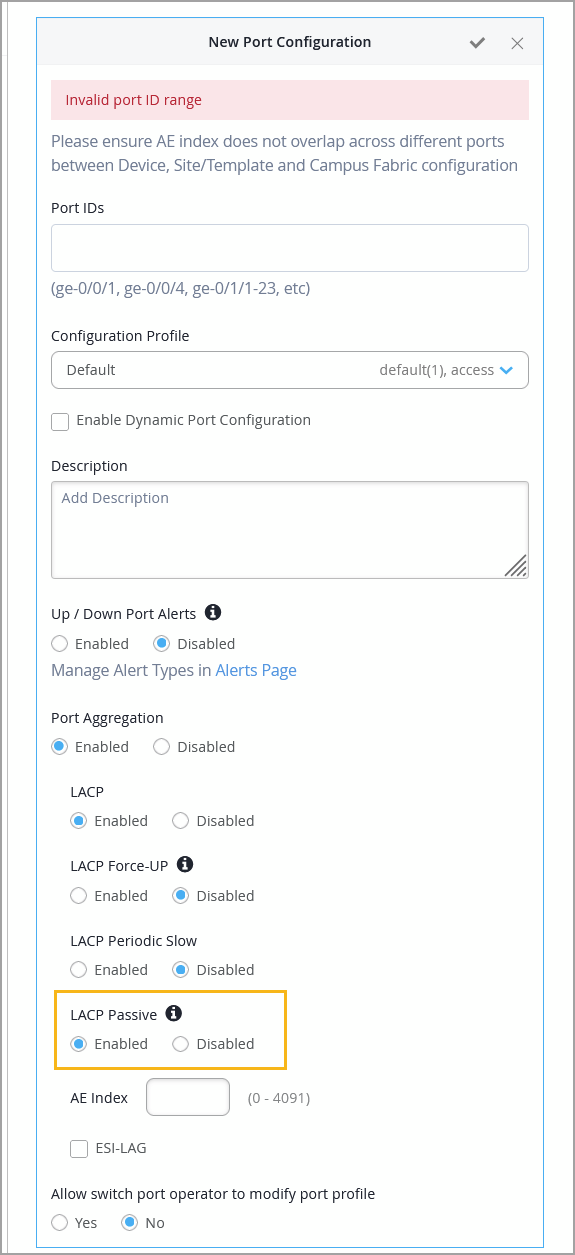Confirm configuration with the checkmark icon
Screen dimensions: 575x1255
(478, 43)
